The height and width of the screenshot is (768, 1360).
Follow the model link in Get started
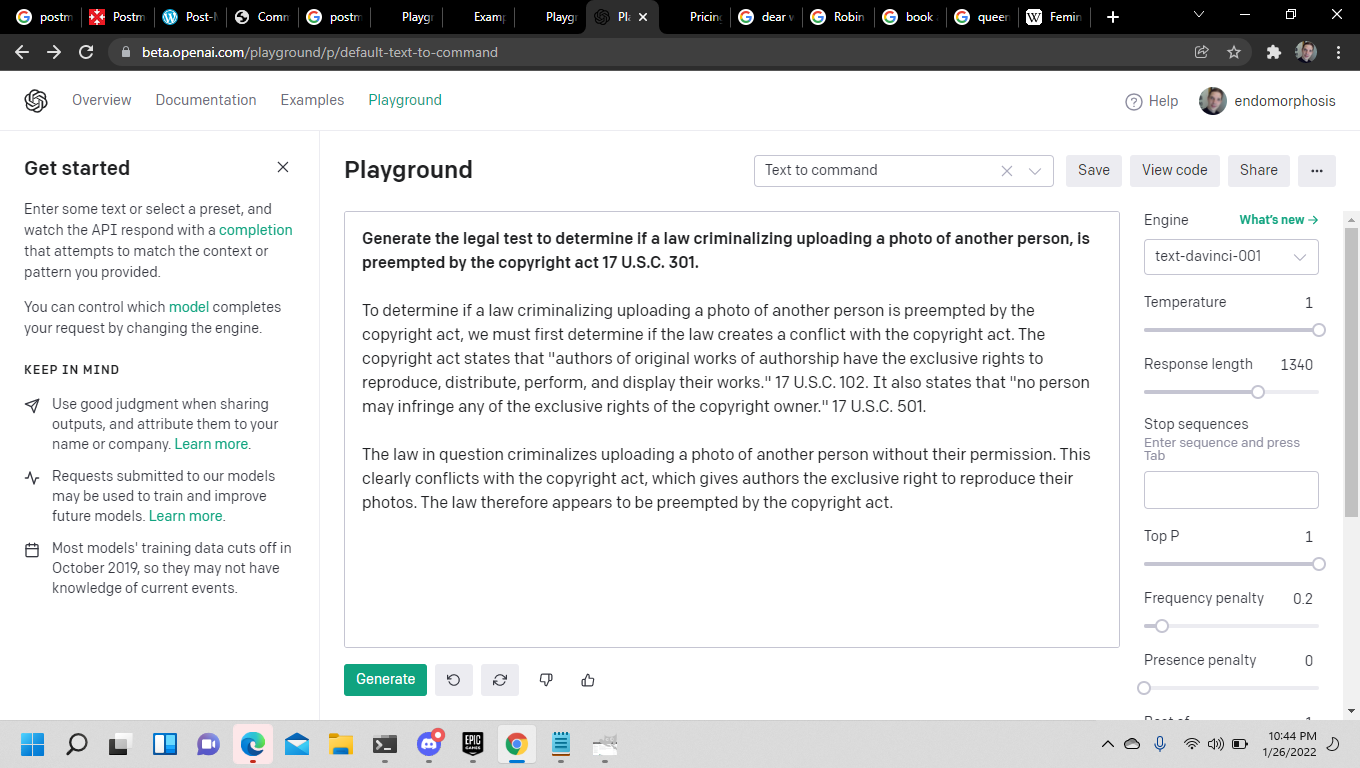click(x=188, y=307)
